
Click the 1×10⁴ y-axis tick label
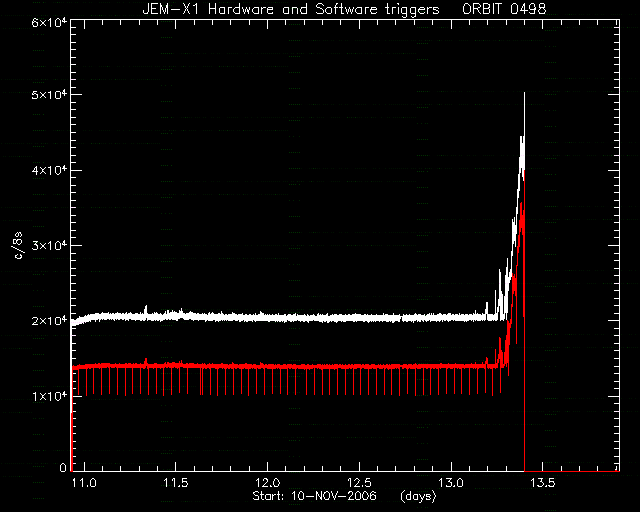pyautogui.click(x=49, y=396)
